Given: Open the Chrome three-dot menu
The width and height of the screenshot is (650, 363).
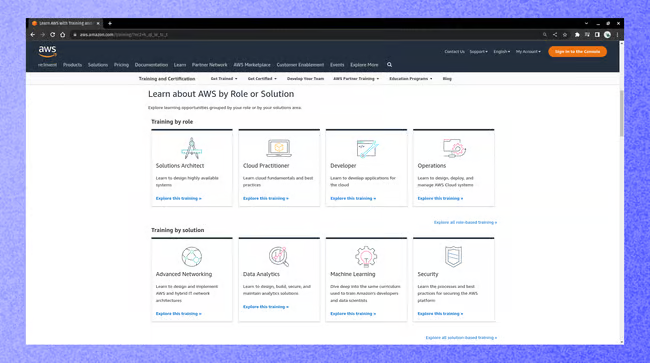Looking at the screenshot, I should point(617,35).
